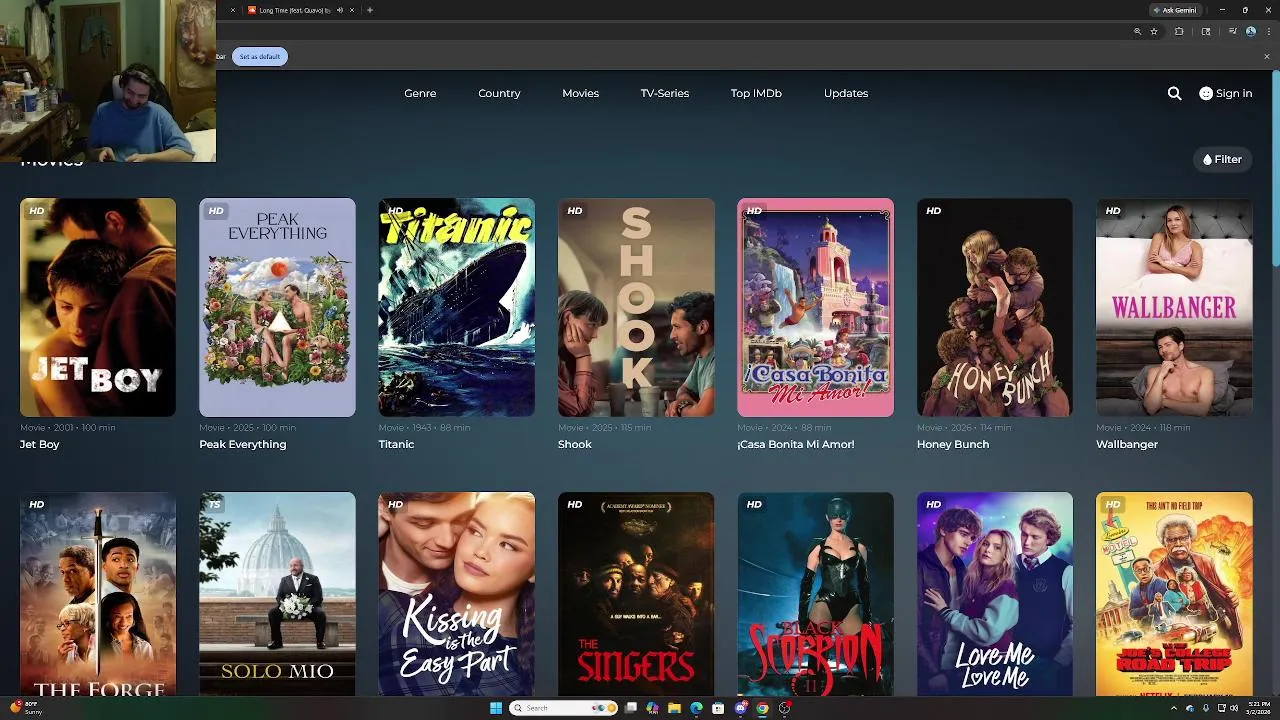Screen dimensions: 1280x720
Task: Close the Long Time (feat. Quavo) tab
Action: [352, 10]
